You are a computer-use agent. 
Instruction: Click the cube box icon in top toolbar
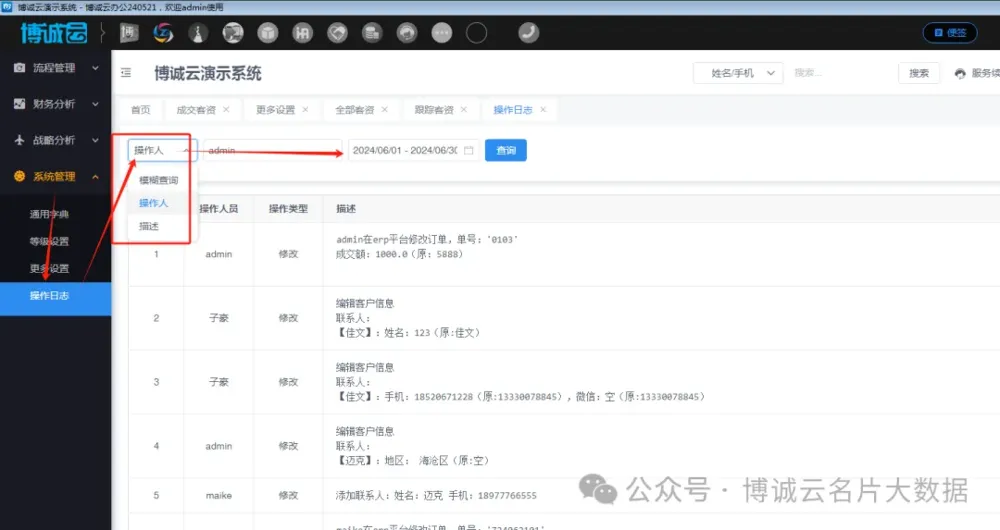pyautogui.click(x=267, y=32)
